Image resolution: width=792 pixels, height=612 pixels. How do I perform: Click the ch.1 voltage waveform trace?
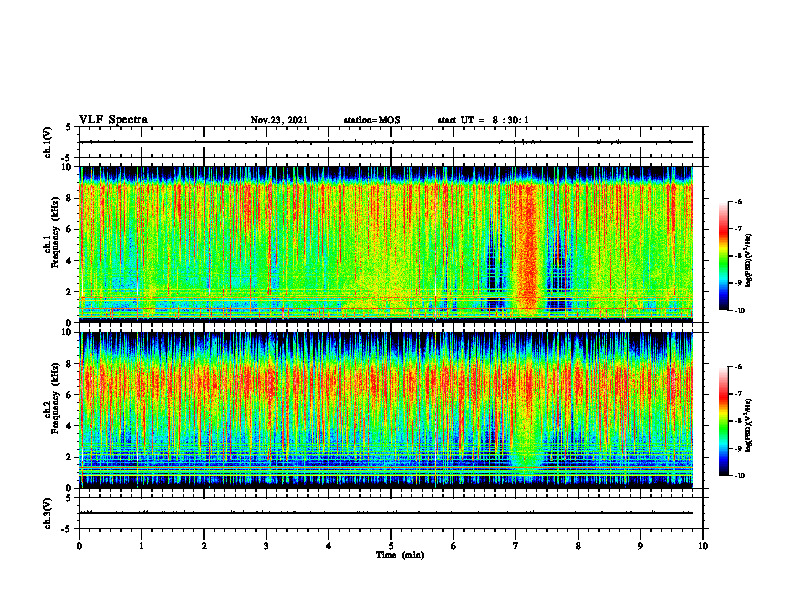(386, 142)
